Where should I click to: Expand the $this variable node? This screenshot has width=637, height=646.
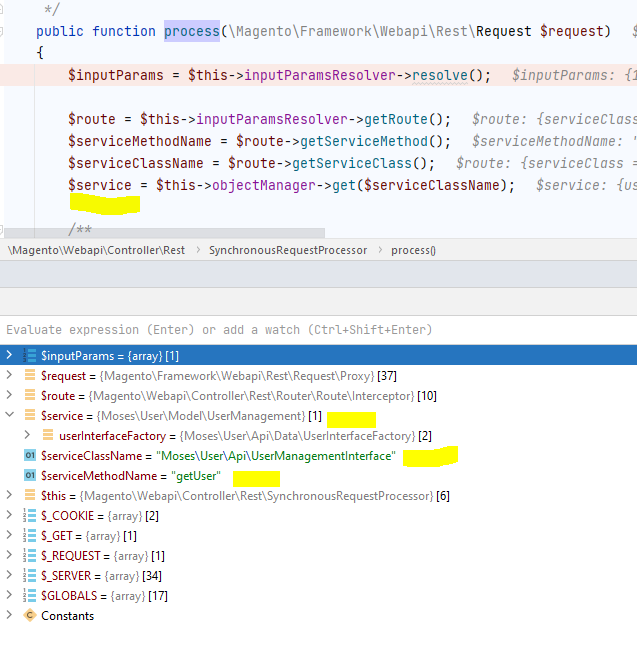pos(10,496)
